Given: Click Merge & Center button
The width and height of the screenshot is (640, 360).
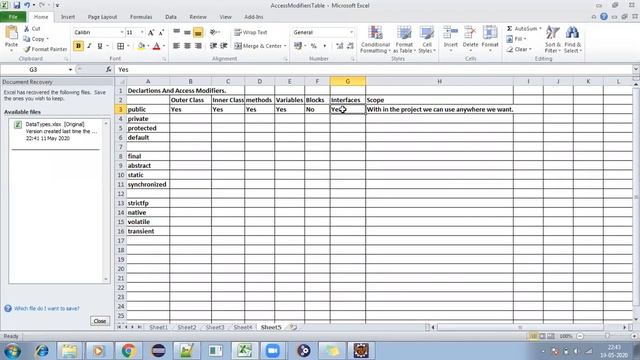Looking at the screenshot, I should 258,46.
